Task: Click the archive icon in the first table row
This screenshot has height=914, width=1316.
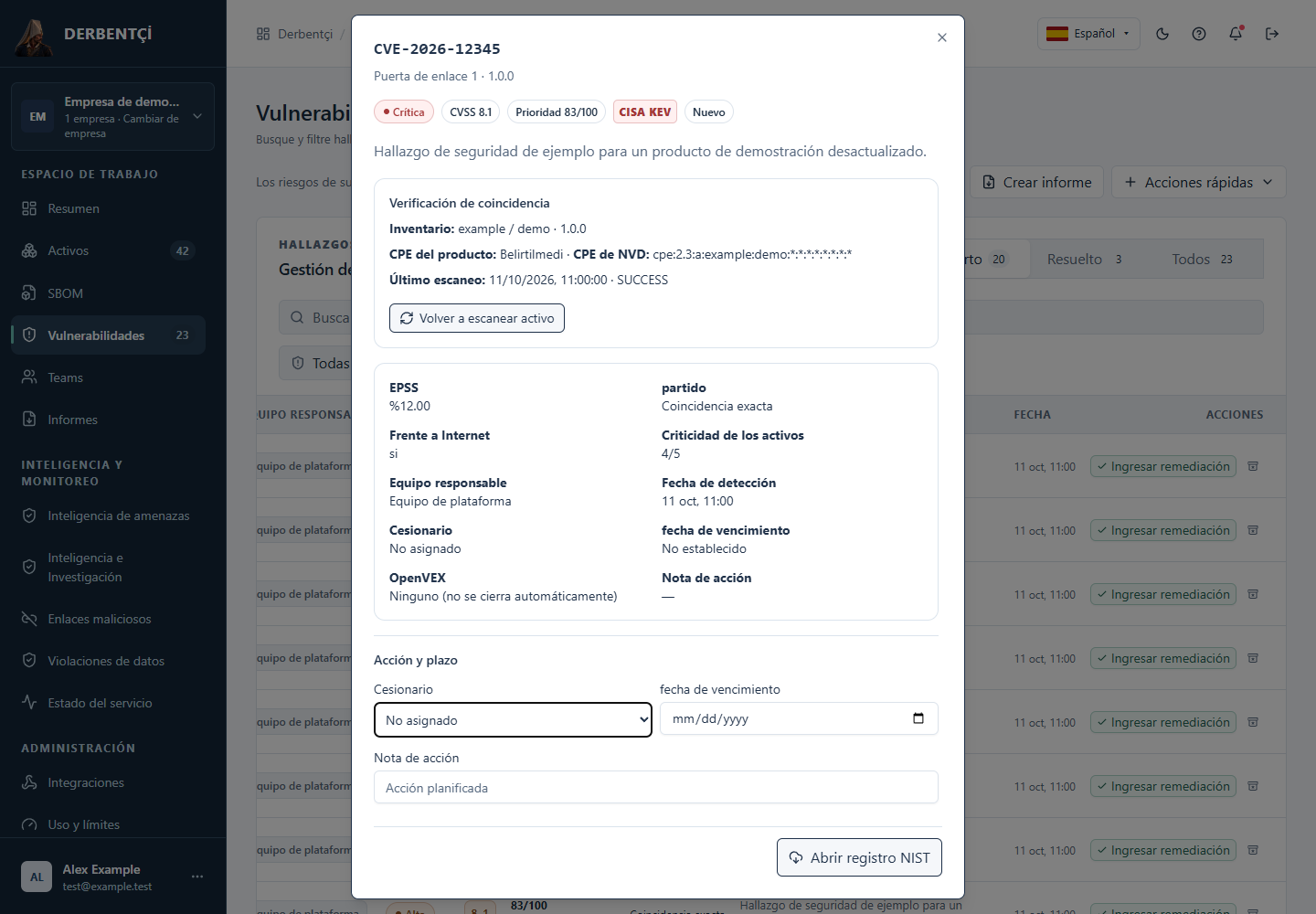Action: click(1253, 466)
